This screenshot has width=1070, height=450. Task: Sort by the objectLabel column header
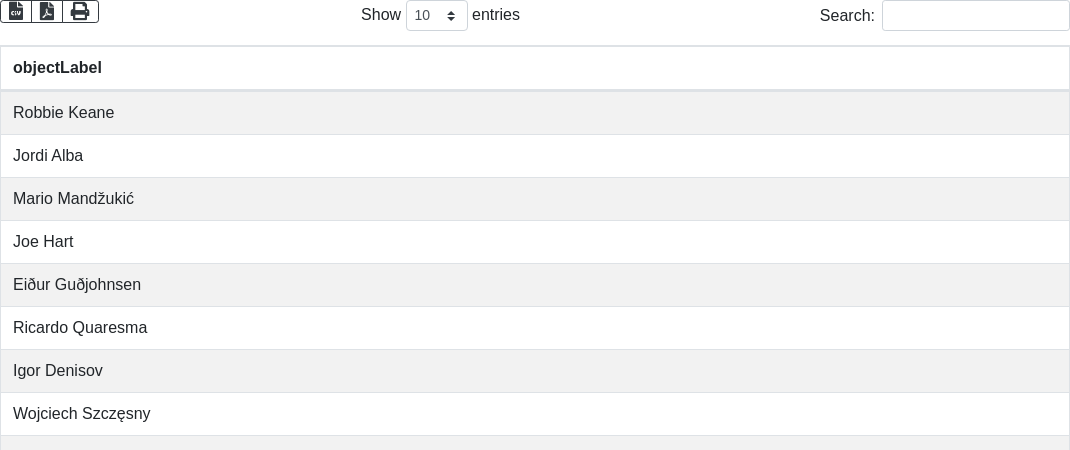[x=57, y=68]
